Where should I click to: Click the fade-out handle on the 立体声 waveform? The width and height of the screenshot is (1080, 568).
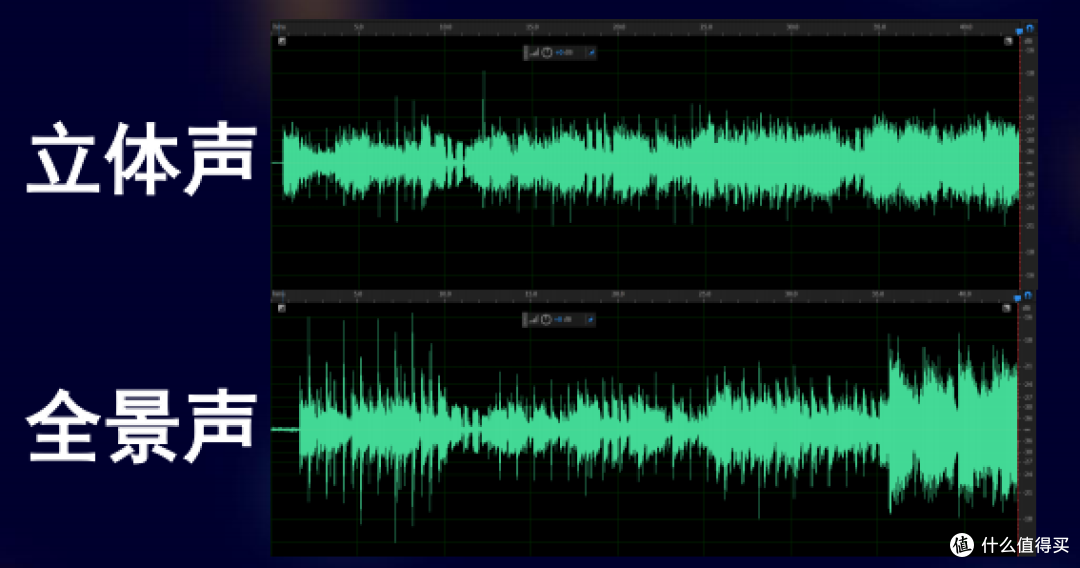point(1008,41)
